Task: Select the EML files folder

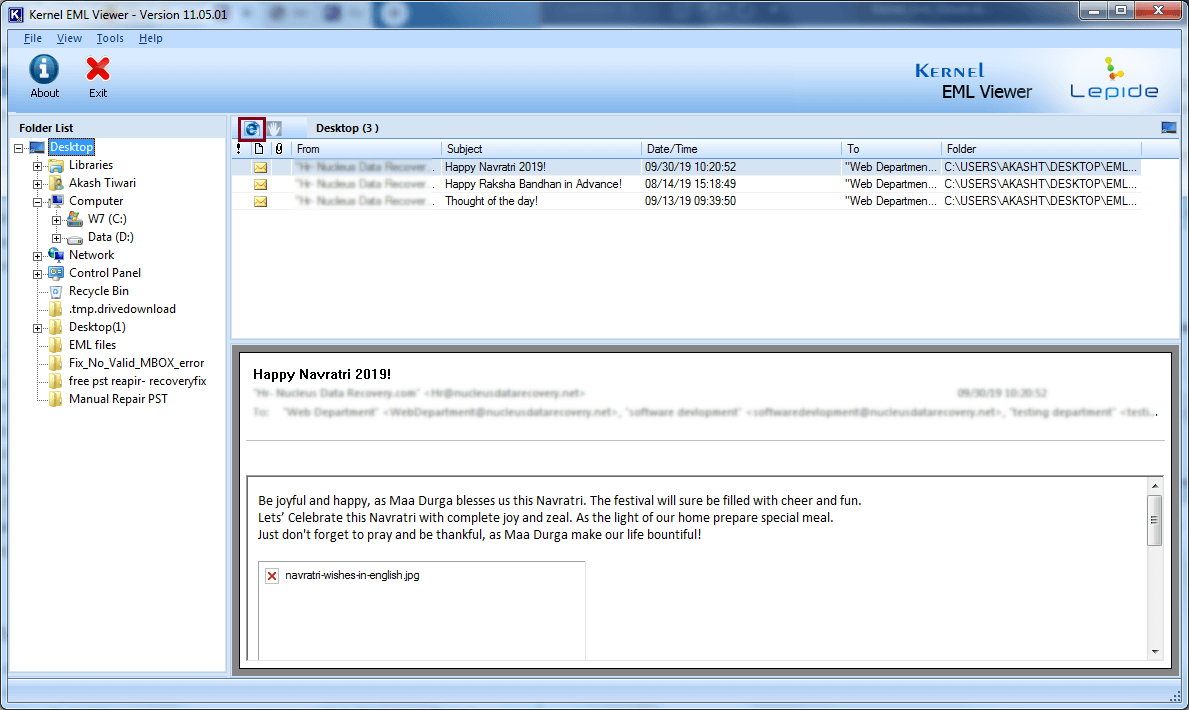Action: point(92,345)
